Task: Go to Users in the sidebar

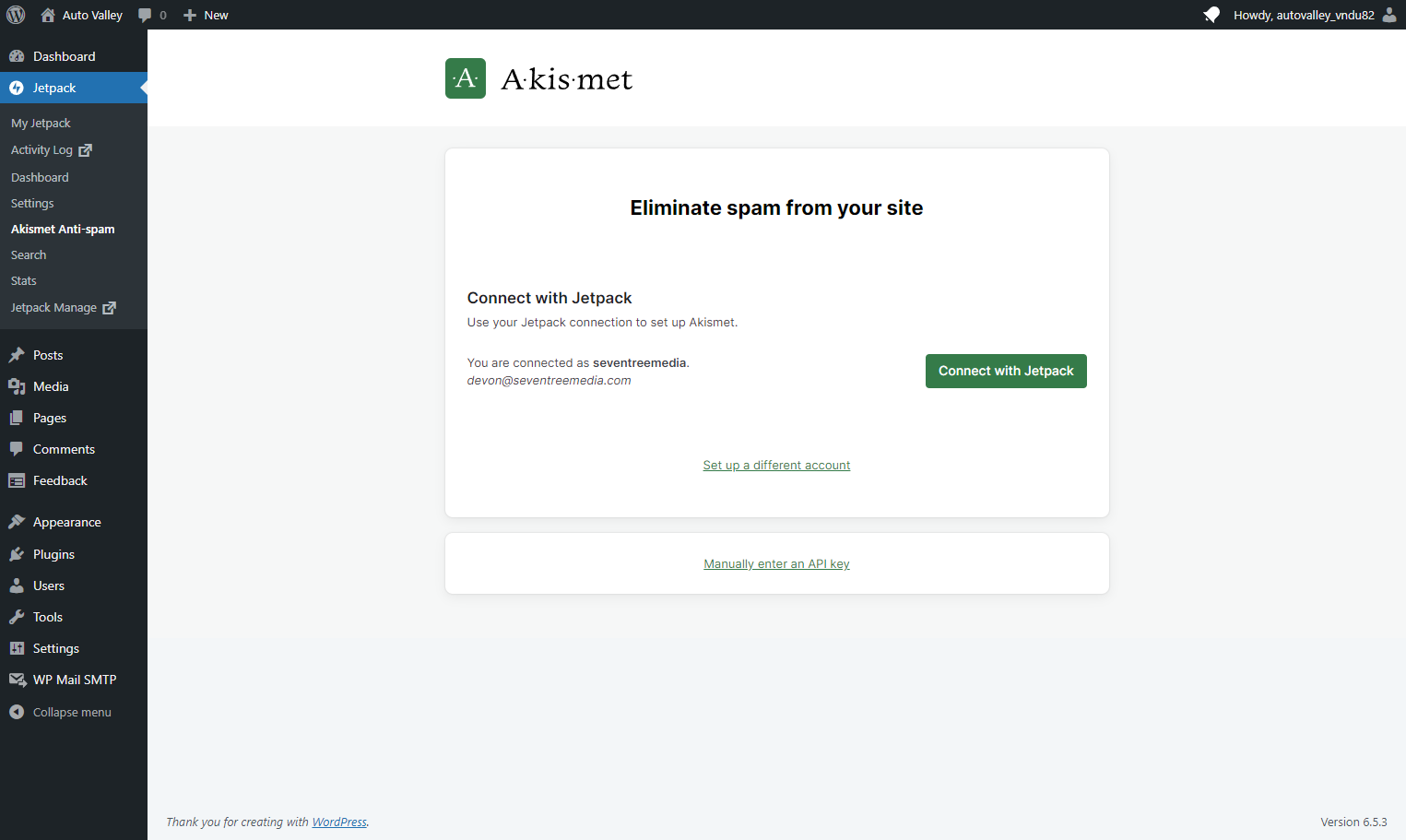Action: click(x=49, y=586)
